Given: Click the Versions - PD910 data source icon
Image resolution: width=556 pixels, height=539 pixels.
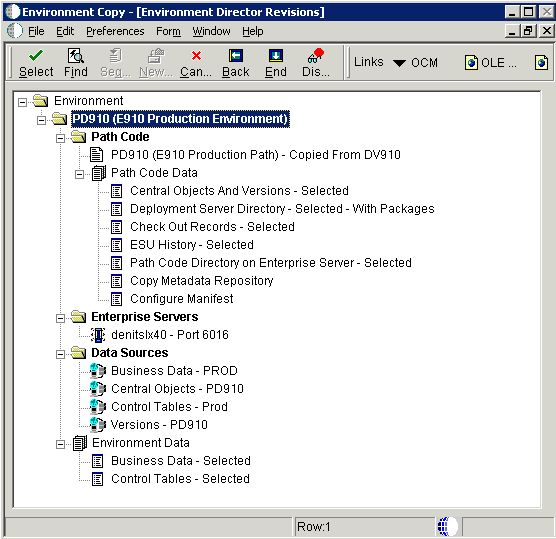Looking at the screenshot, I should 98,425.
